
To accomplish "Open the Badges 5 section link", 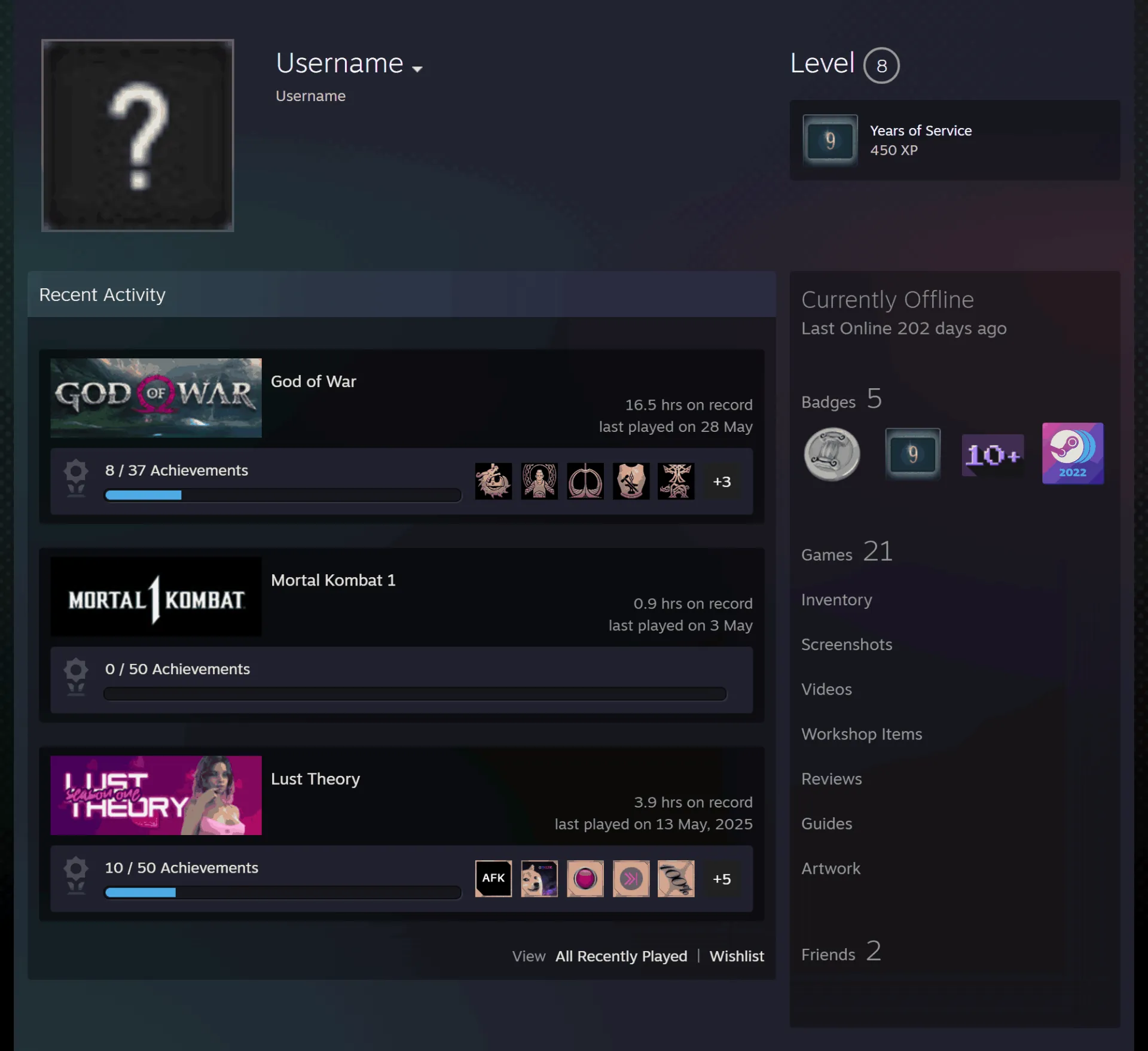I will click(x=841, y=399).
